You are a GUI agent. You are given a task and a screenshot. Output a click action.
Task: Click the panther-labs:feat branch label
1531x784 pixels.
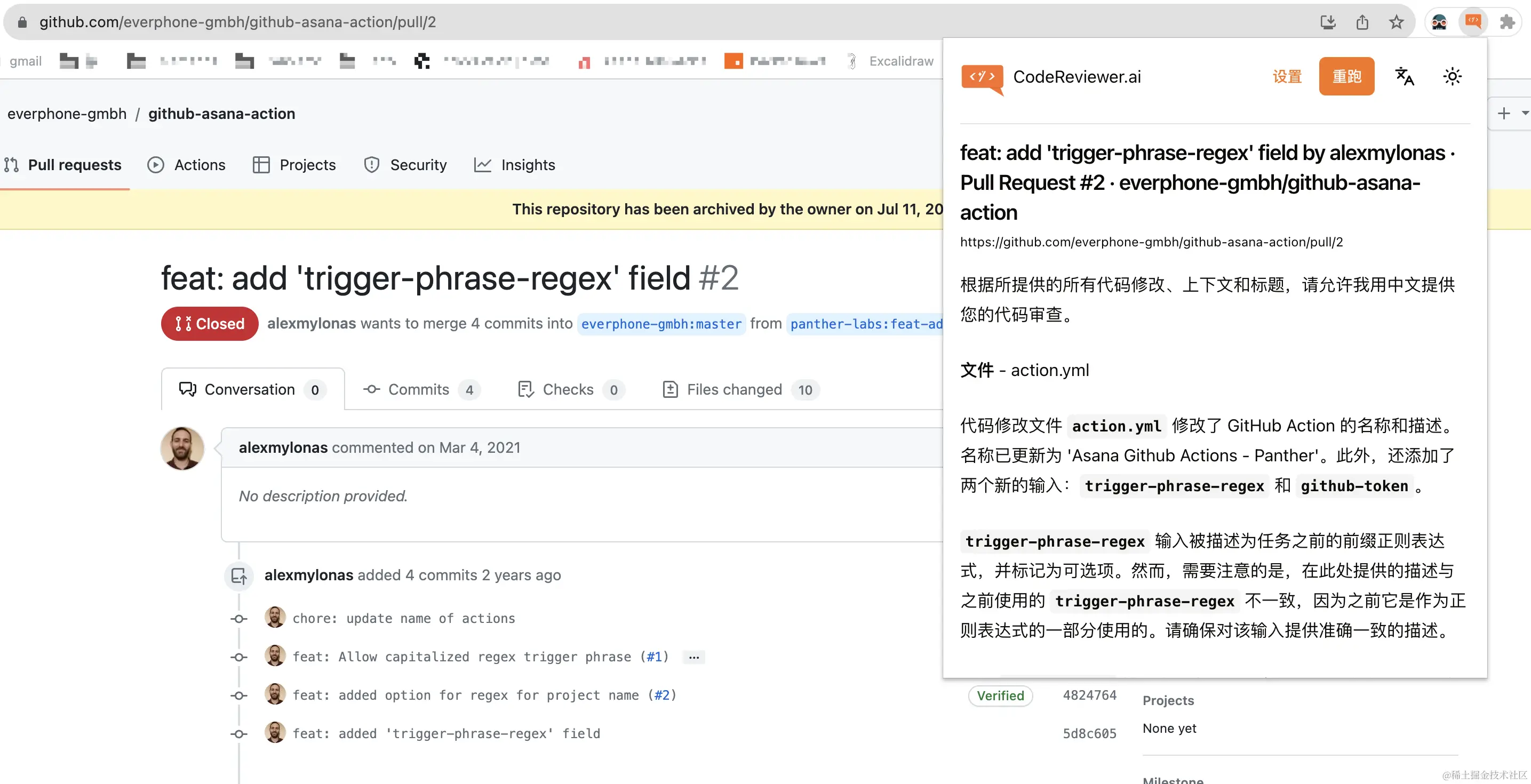click(x=865, y=324)
